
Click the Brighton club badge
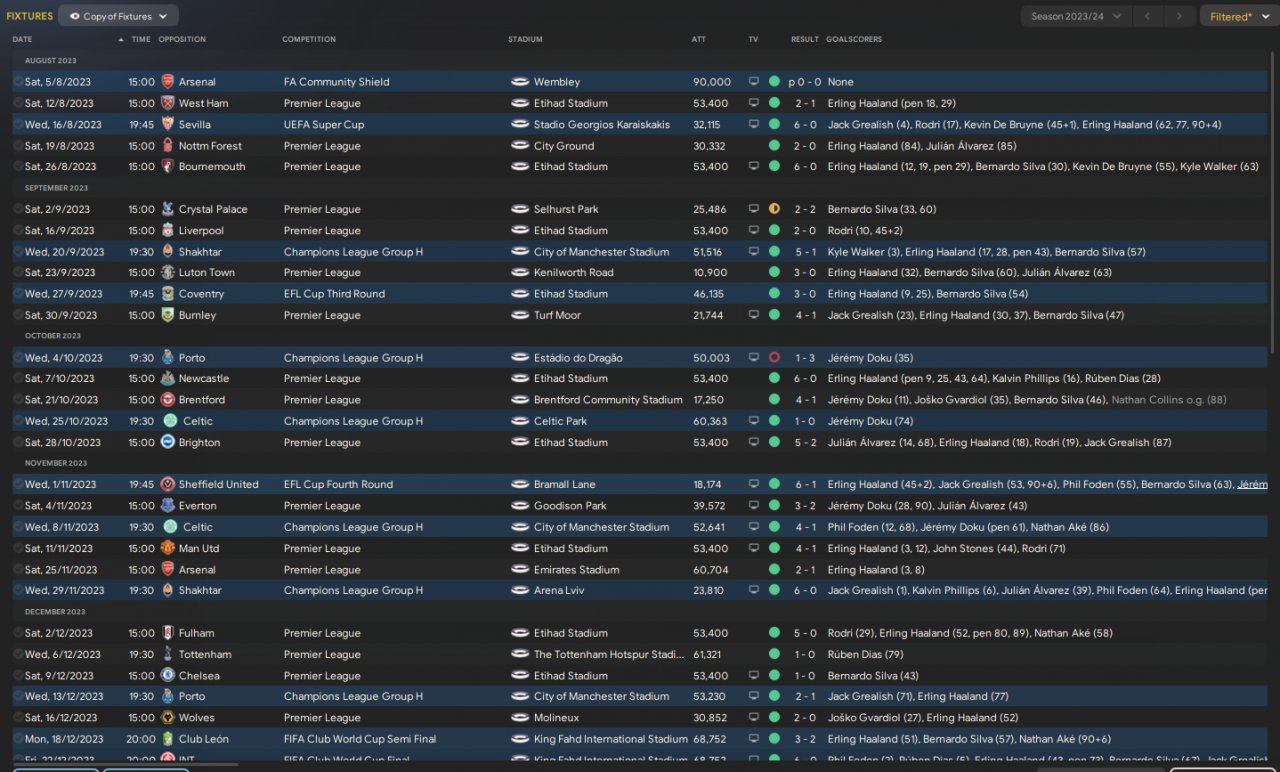pos(168,442)
